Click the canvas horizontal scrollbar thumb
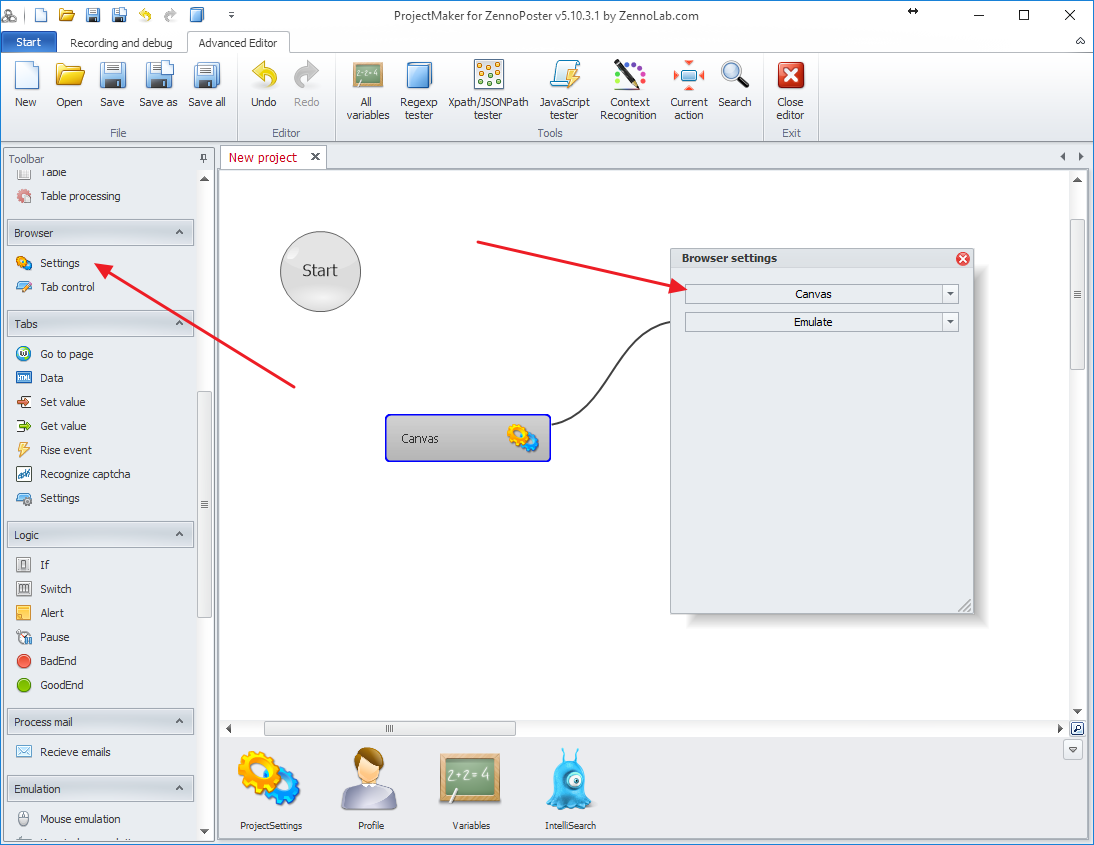The image size is (1094, 845). (x=389, y=728)
